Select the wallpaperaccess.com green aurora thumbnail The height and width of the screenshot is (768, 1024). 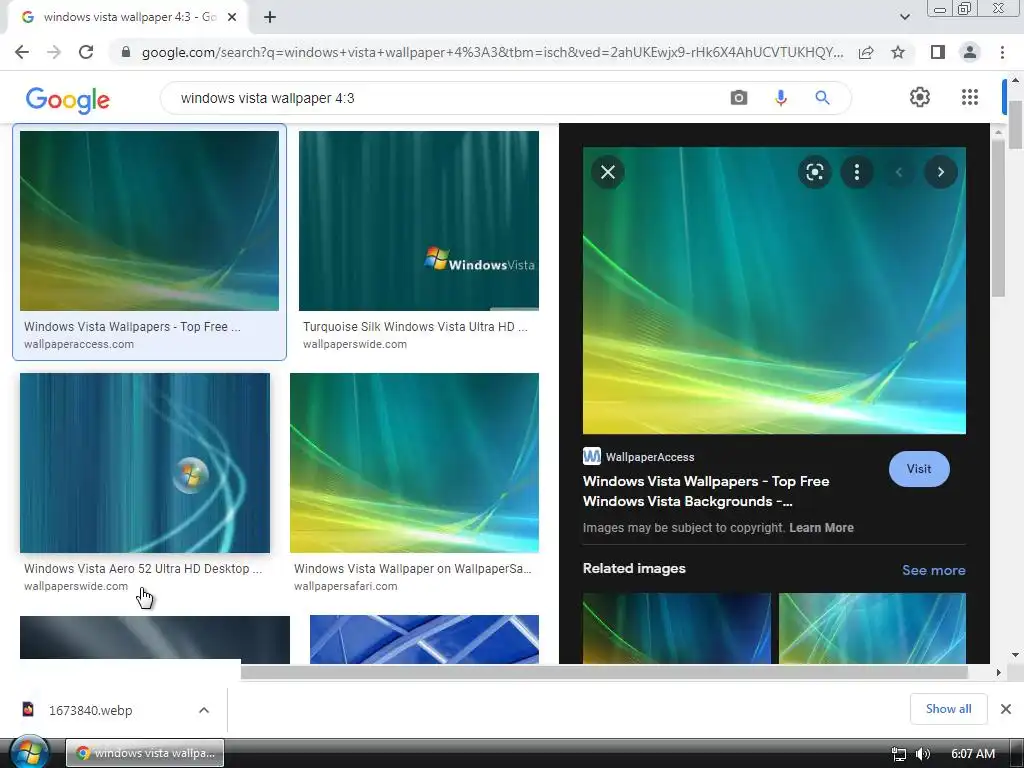point(150,221)
